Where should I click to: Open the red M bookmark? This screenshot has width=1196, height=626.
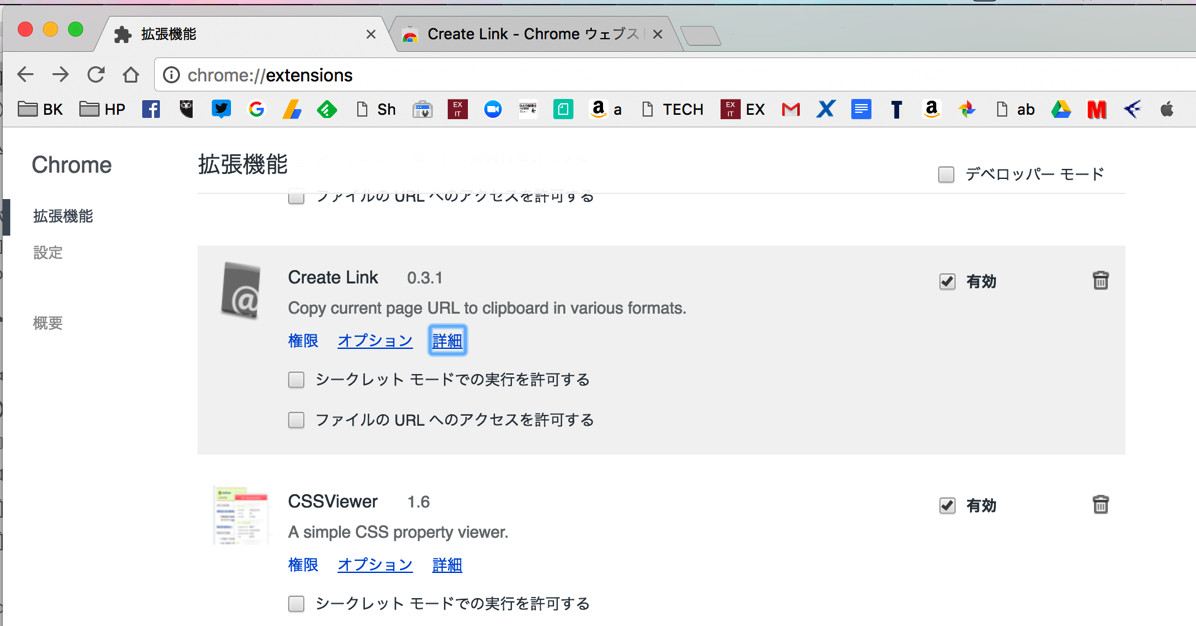tap(1097, 109)
